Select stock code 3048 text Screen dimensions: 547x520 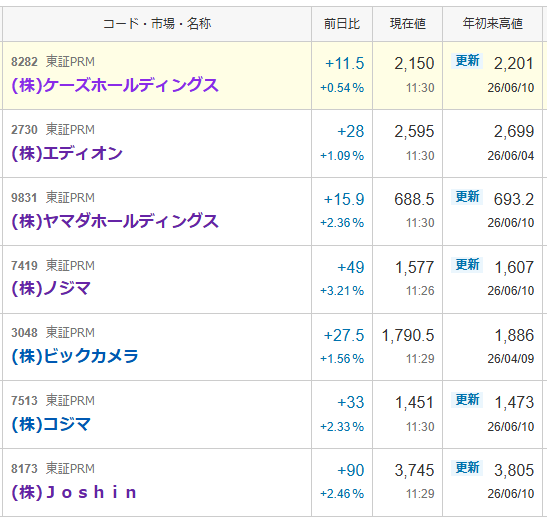tap(24, 333)
